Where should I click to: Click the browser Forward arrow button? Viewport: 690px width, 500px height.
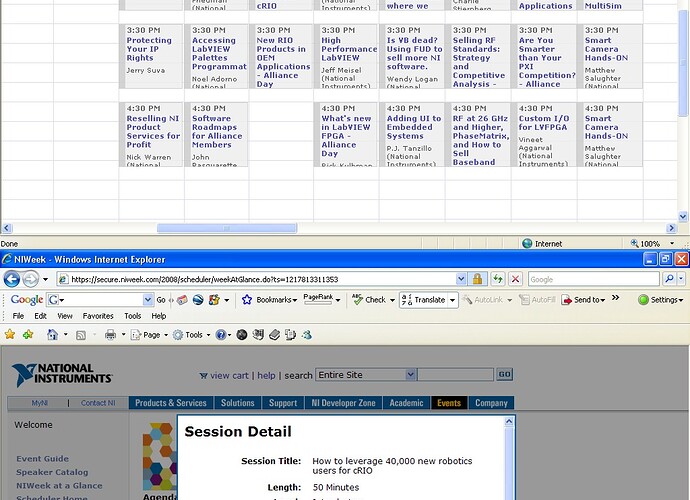click(30, 279)
